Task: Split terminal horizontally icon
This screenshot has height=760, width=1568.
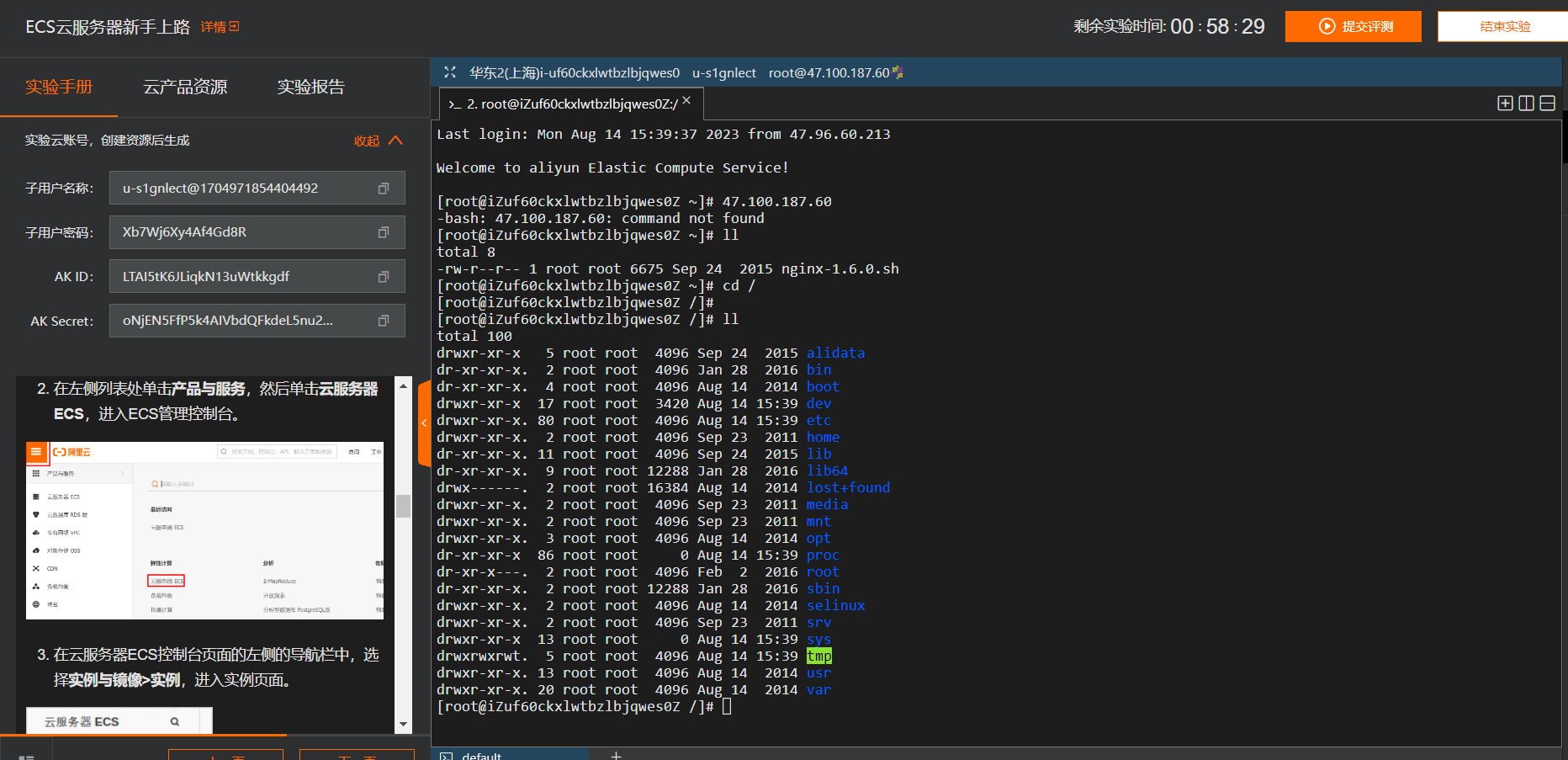Action: pyautogui.click(x=1547, y=103)
